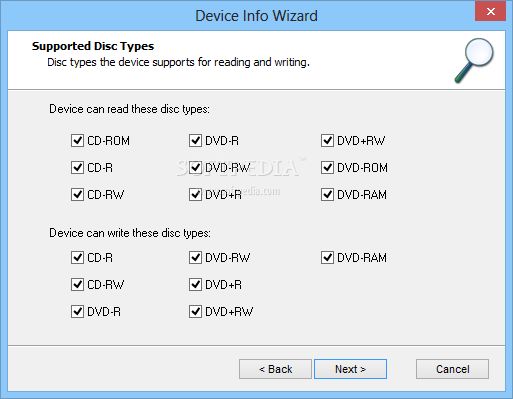Toggle CD-RW checkbox under read disc types

(x=77, y=194)
